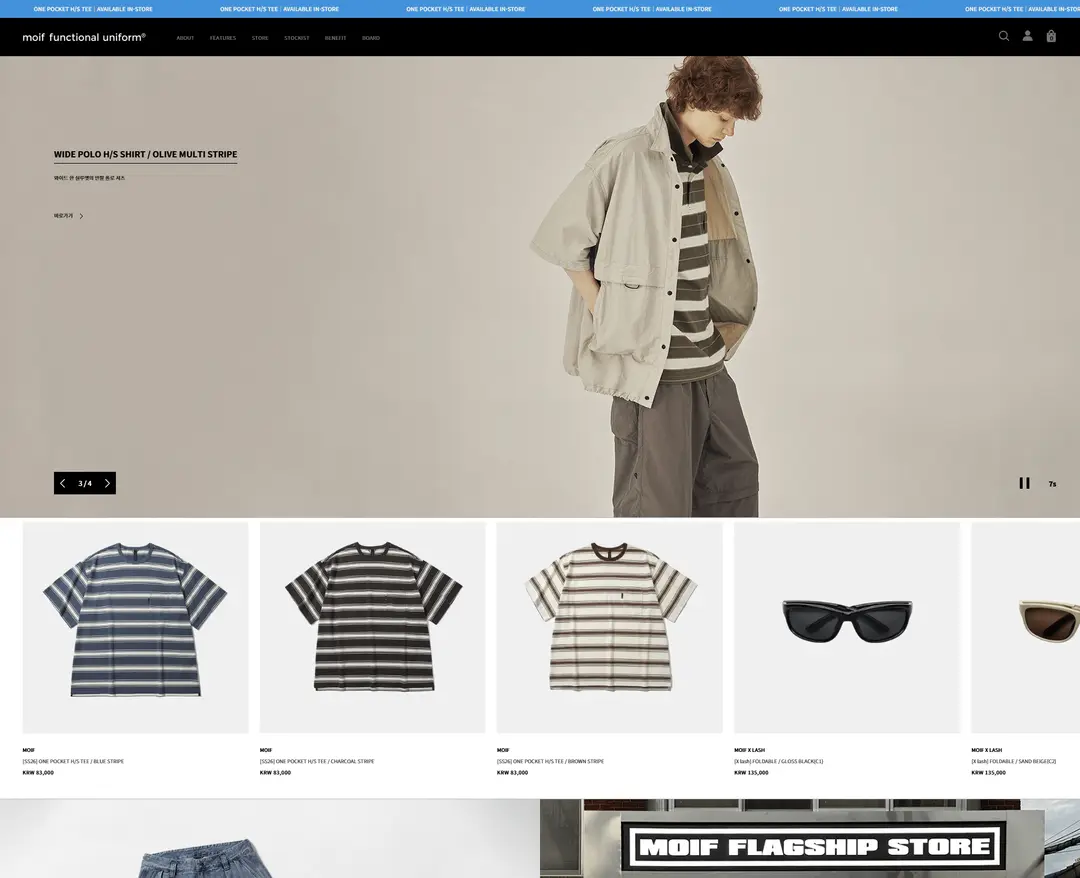Open Blue Stripe tee product image
Screen dimensions: 1080x878
tap(136, 627)
